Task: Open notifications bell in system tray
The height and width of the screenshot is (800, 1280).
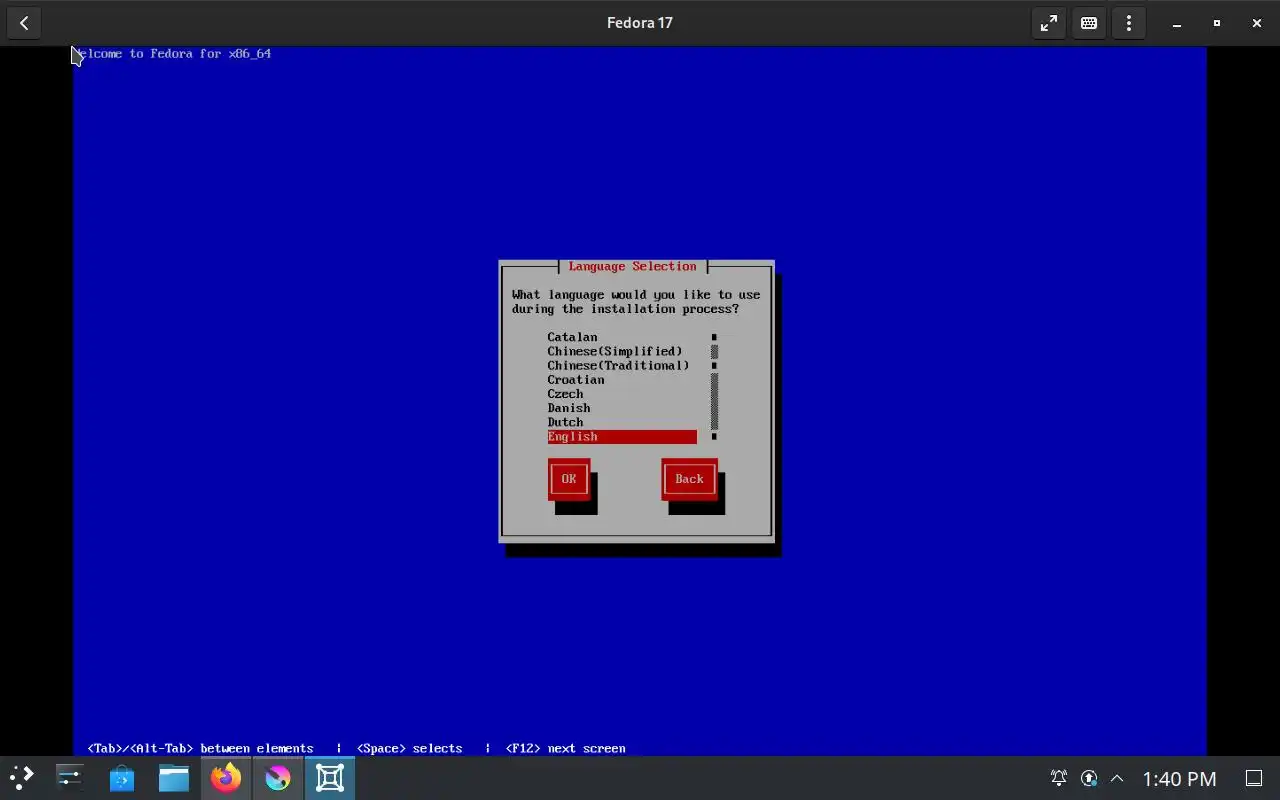Action: (1058, 778)
